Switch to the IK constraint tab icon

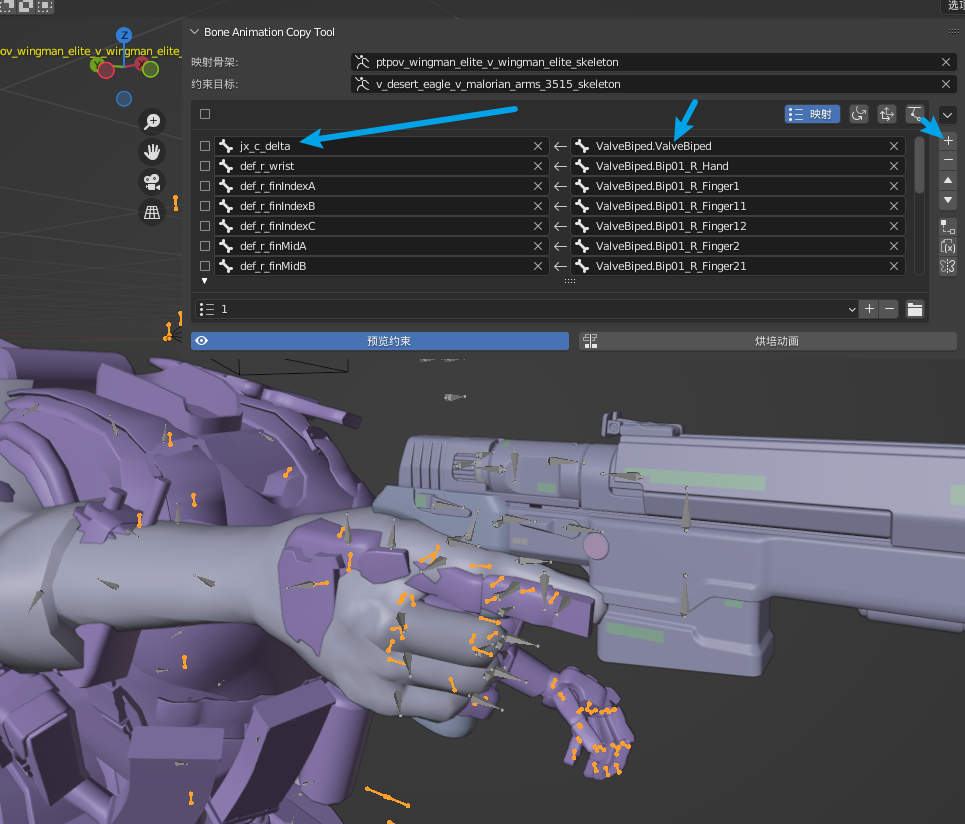pos(915,114)
